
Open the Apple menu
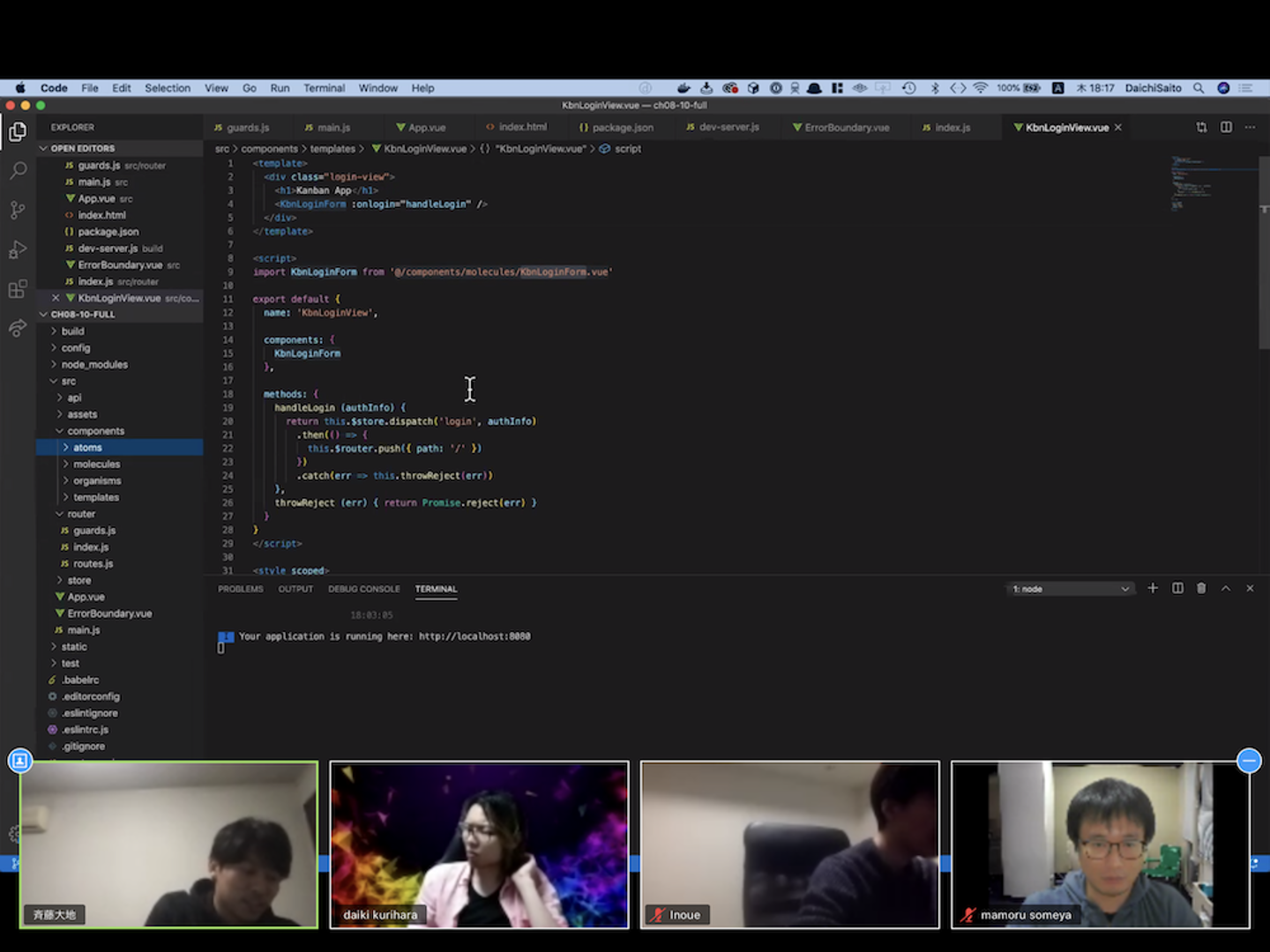click(x=20, y=88)
